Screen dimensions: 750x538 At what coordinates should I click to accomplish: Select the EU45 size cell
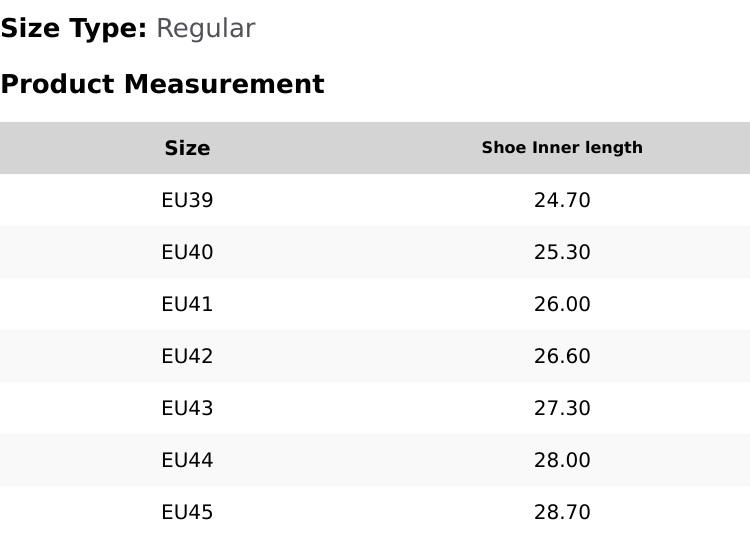coord(187,513)
